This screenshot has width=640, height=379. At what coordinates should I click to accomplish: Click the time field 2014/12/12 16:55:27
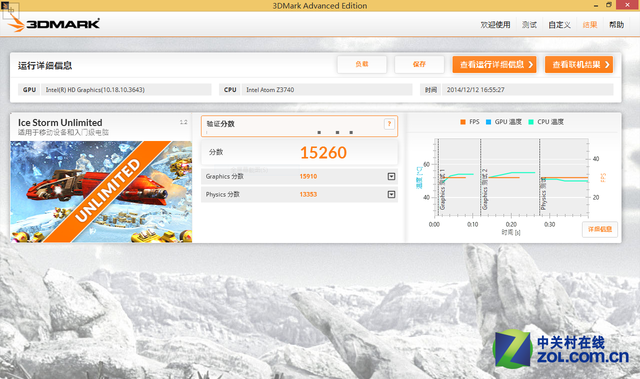point(527,90)
